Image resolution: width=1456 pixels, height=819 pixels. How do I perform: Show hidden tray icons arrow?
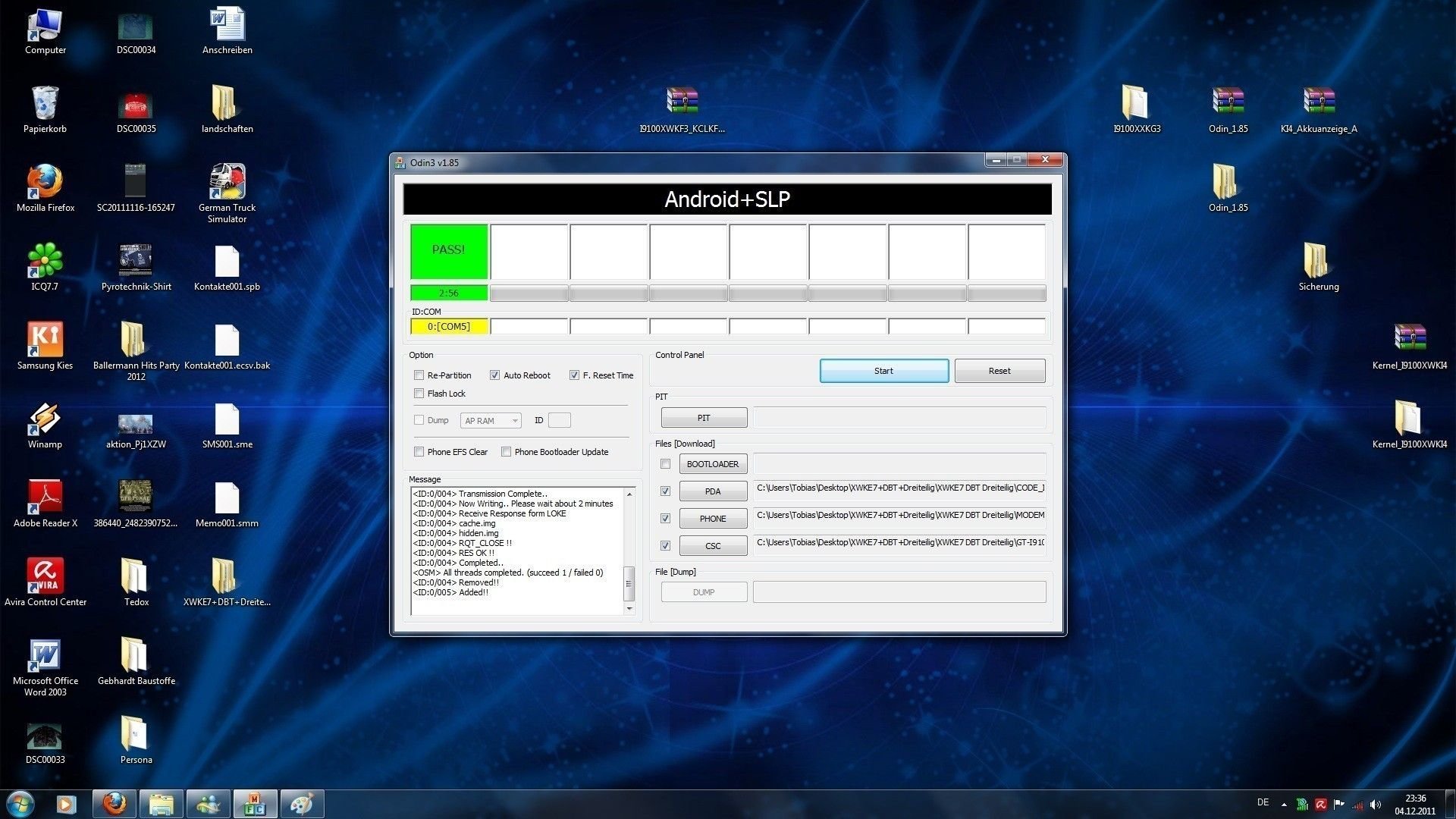point(1284,805)
